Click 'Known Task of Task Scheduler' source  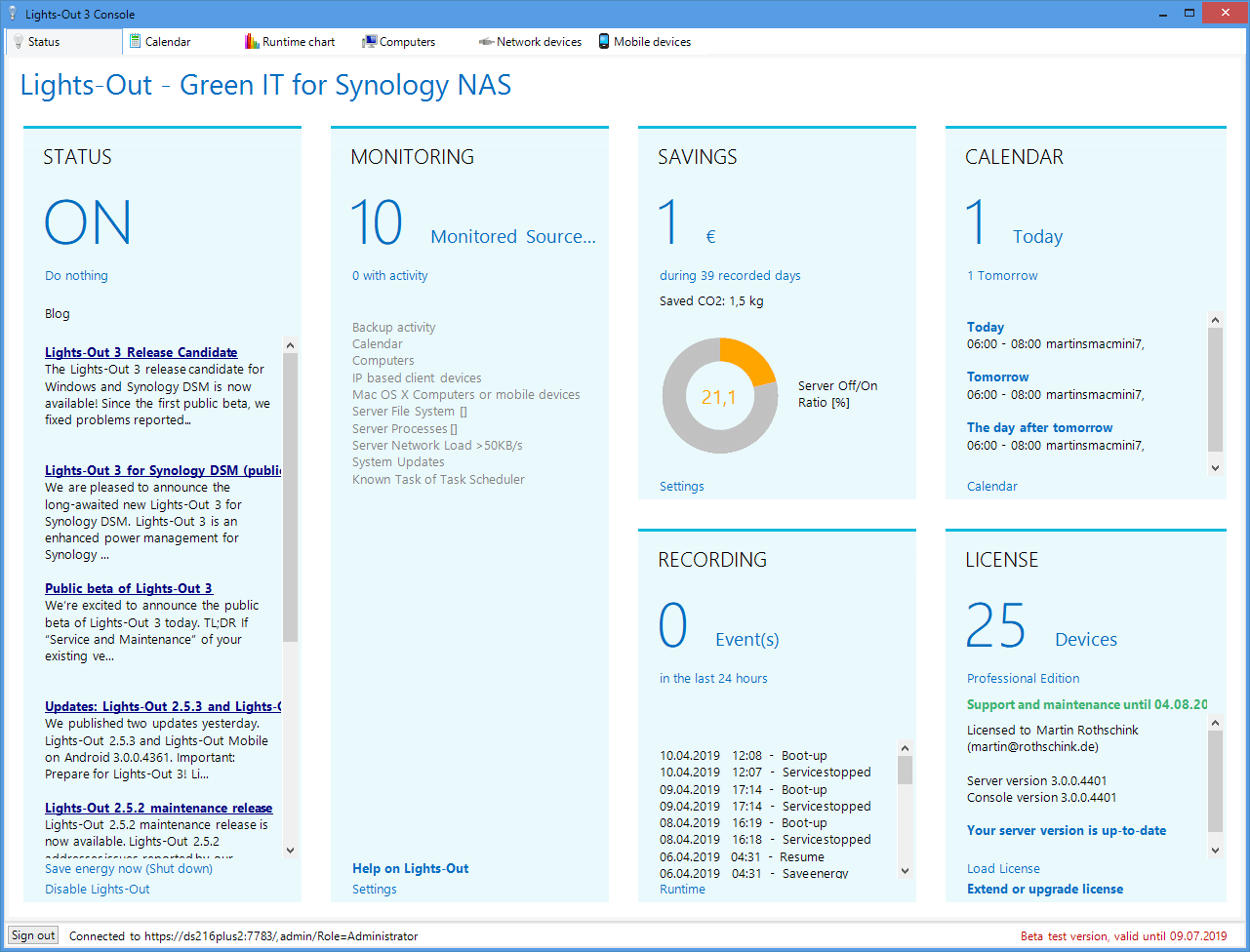click(438, 479)
